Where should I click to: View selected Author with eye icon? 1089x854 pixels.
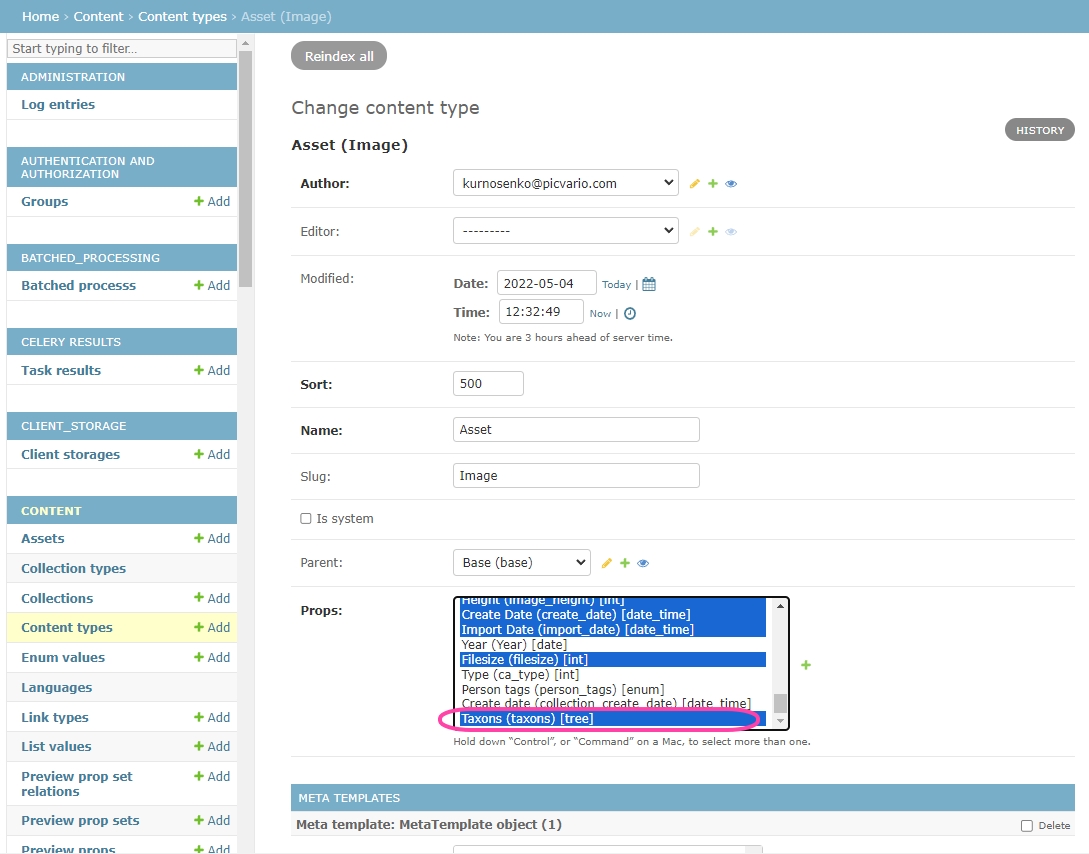(731, 184)
